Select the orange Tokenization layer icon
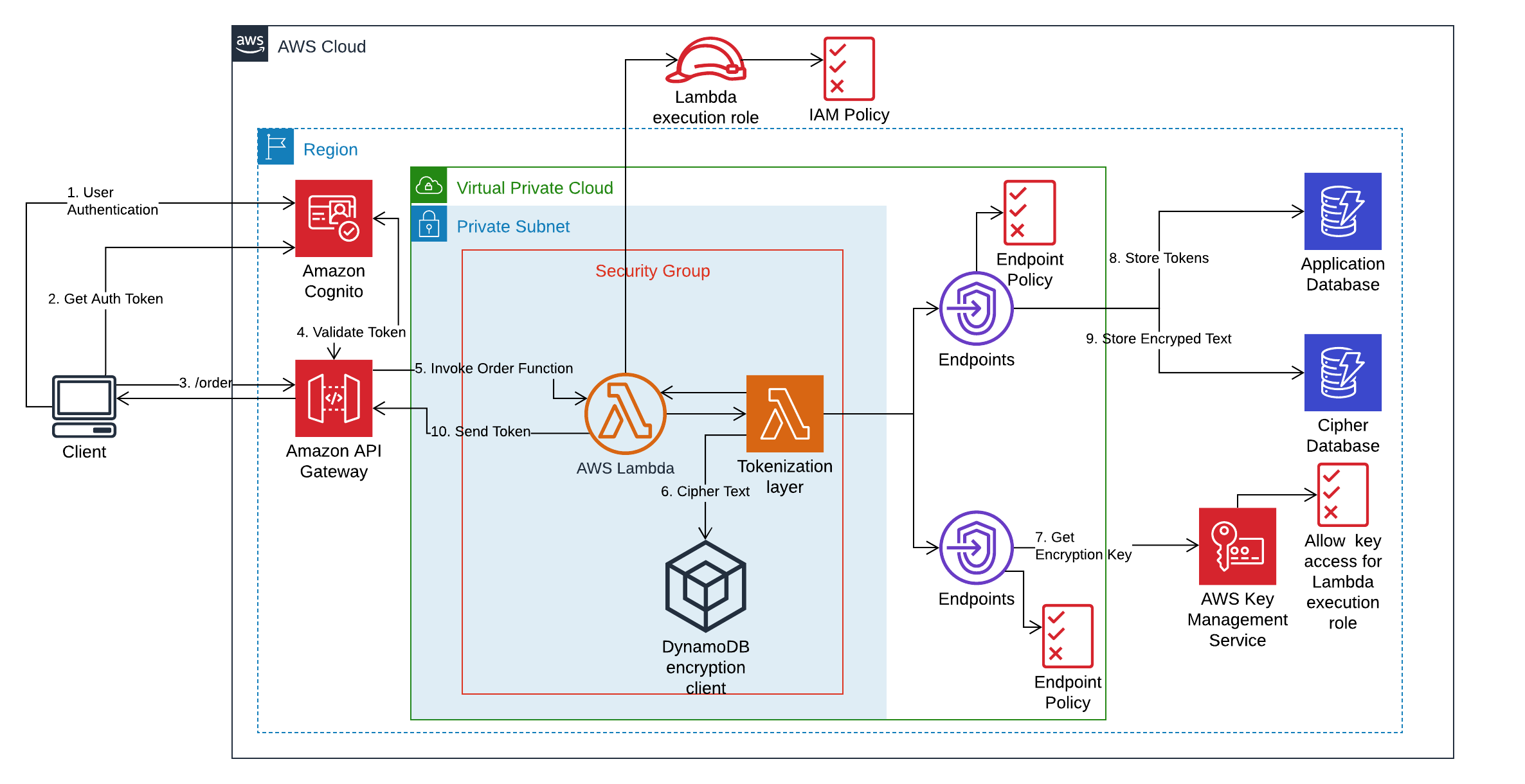The height and width of the screenshot is (784, 1525). coord(784,413)
